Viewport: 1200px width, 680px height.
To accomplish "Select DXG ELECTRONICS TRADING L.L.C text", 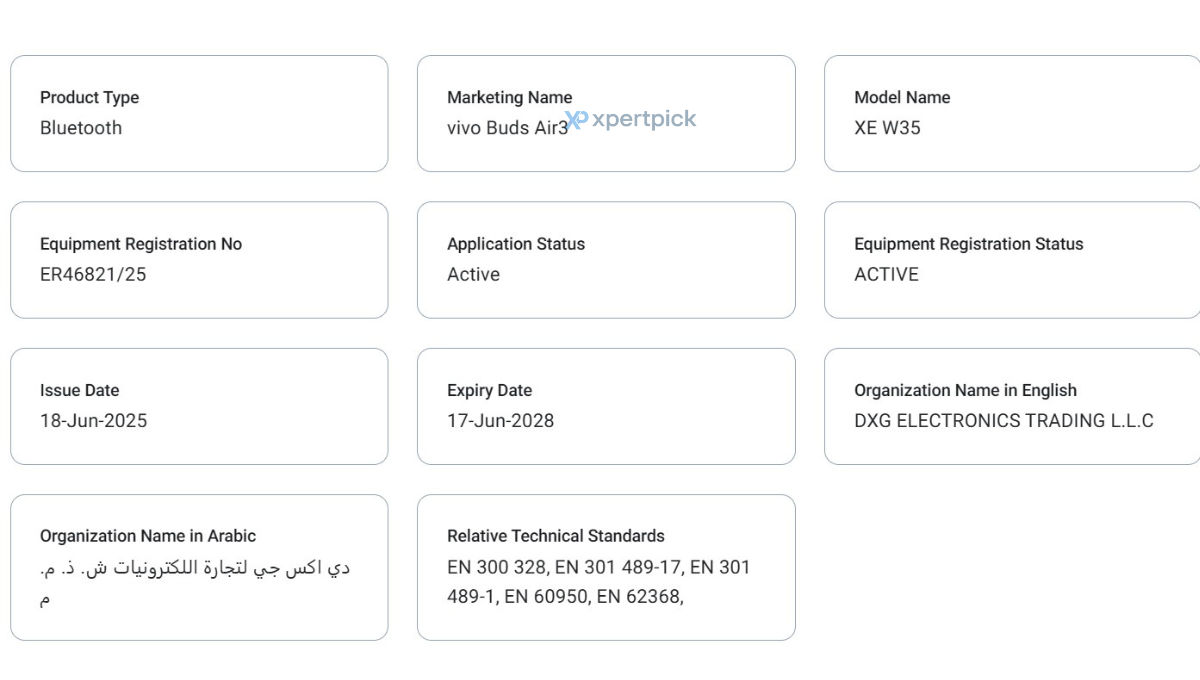I will 1004,421.
